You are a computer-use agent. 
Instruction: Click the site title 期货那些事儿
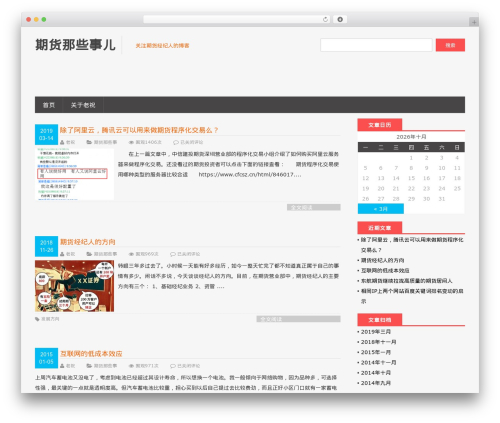point(75,45)
